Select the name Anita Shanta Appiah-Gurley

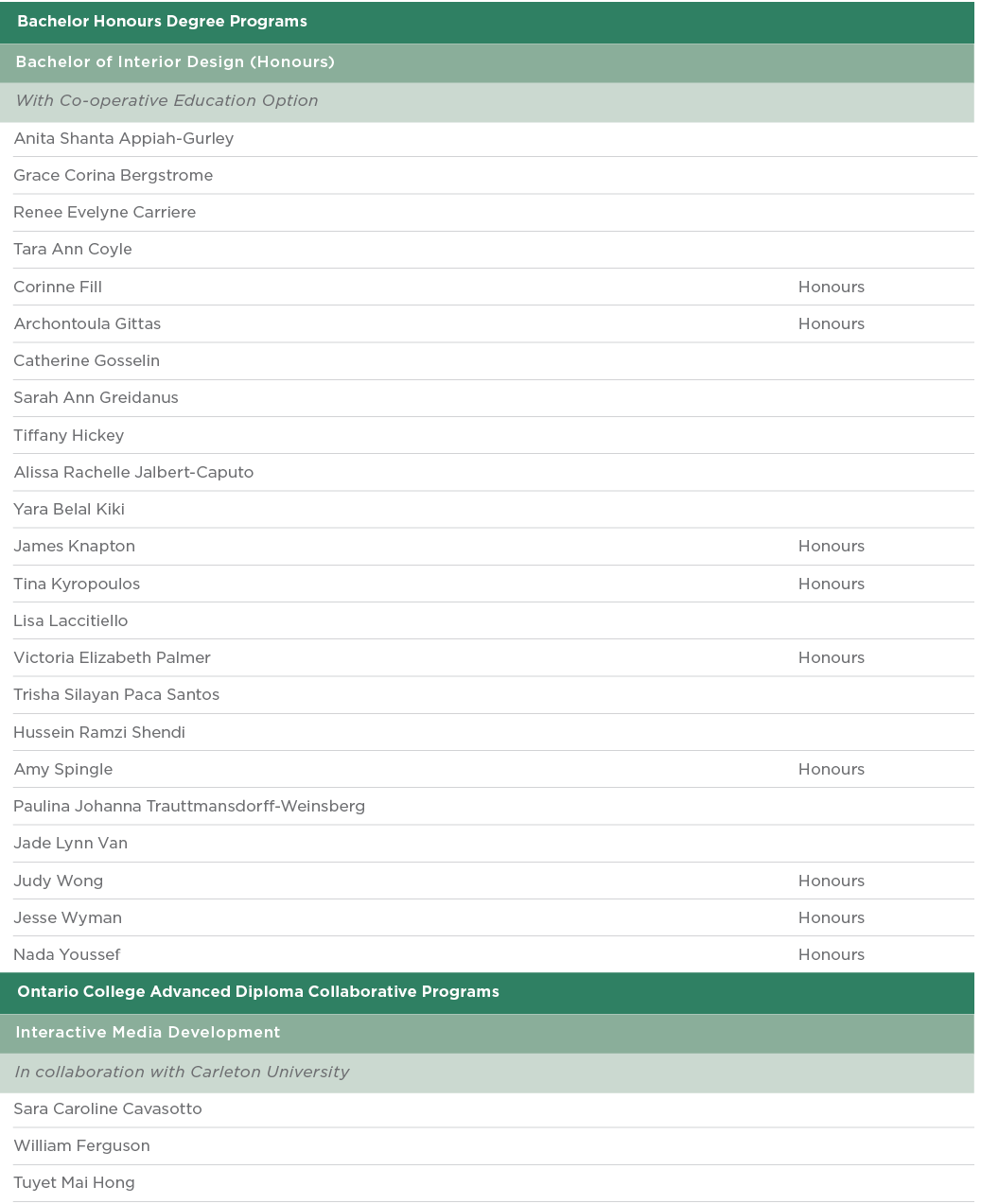point(124,138)
